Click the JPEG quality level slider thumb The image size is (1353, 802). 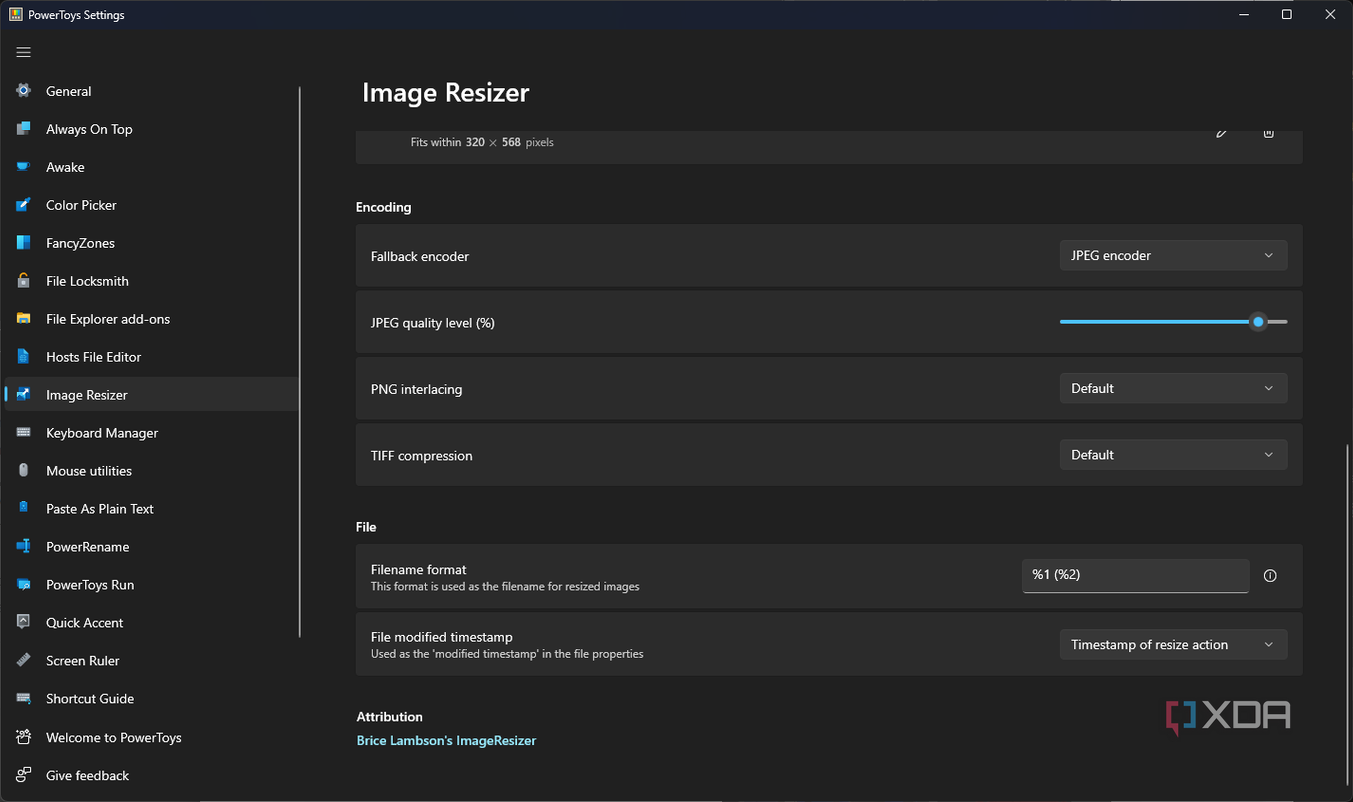pyautogui.click(x=1258, y=322)
